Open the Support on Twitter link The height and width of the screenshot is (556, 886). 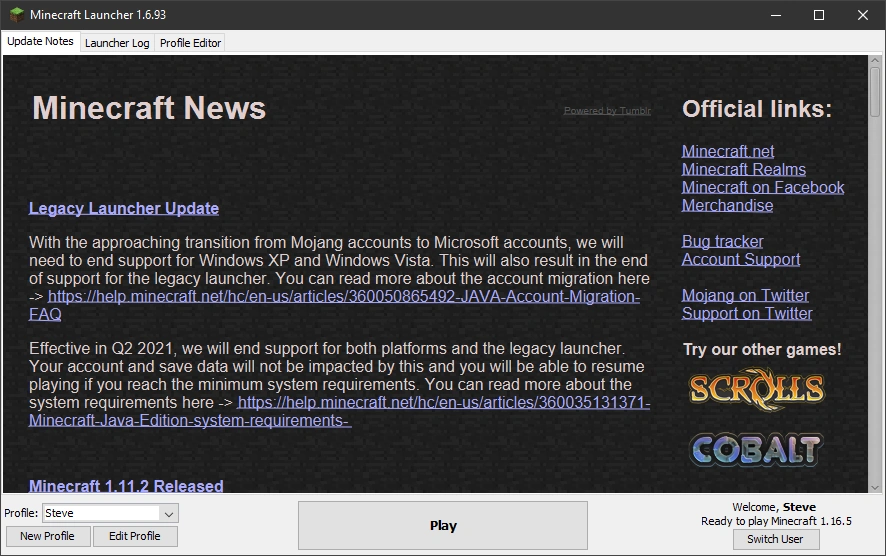click(x=747, y=314)
